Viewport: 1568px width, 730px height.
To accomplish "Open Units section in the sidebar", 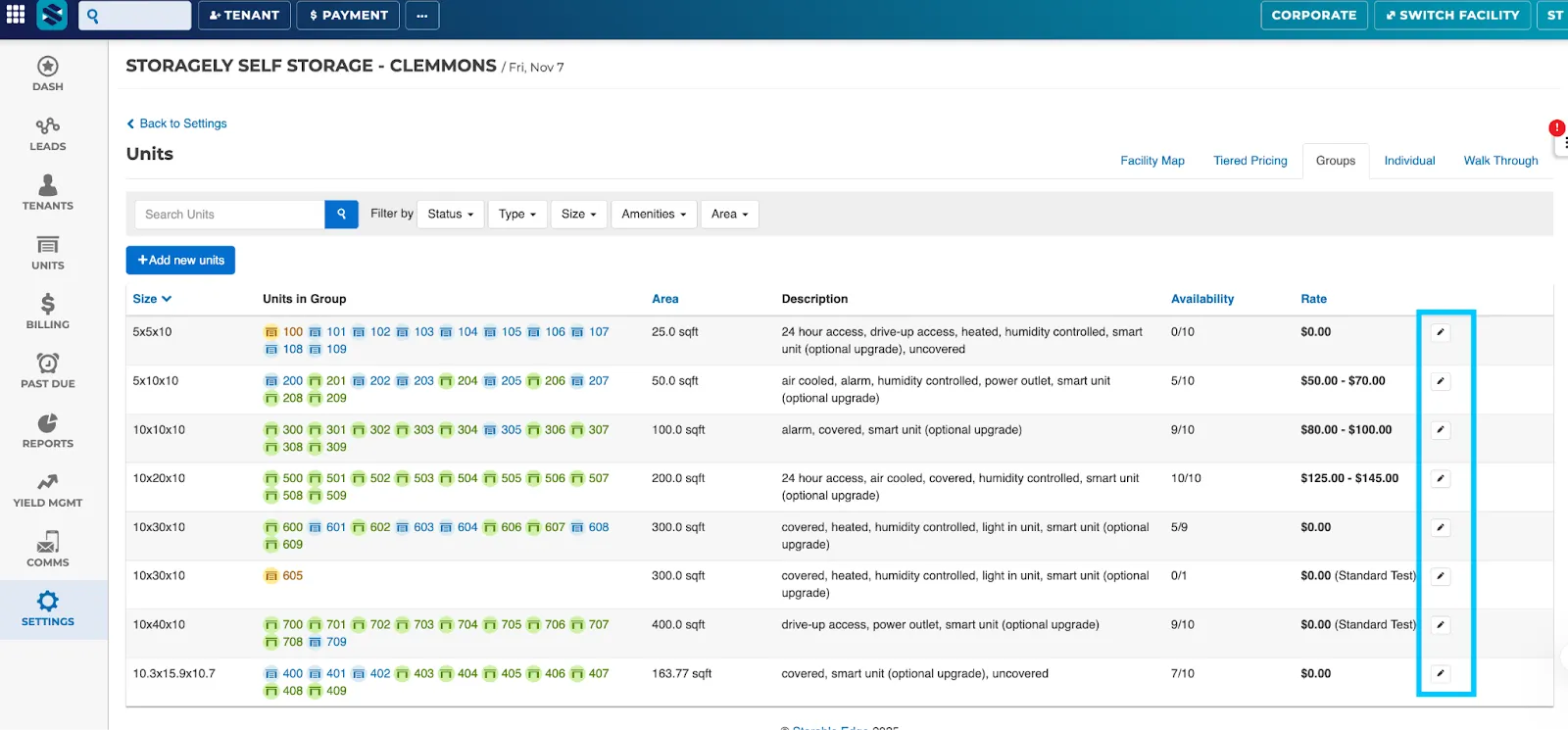I will point(48,253).
